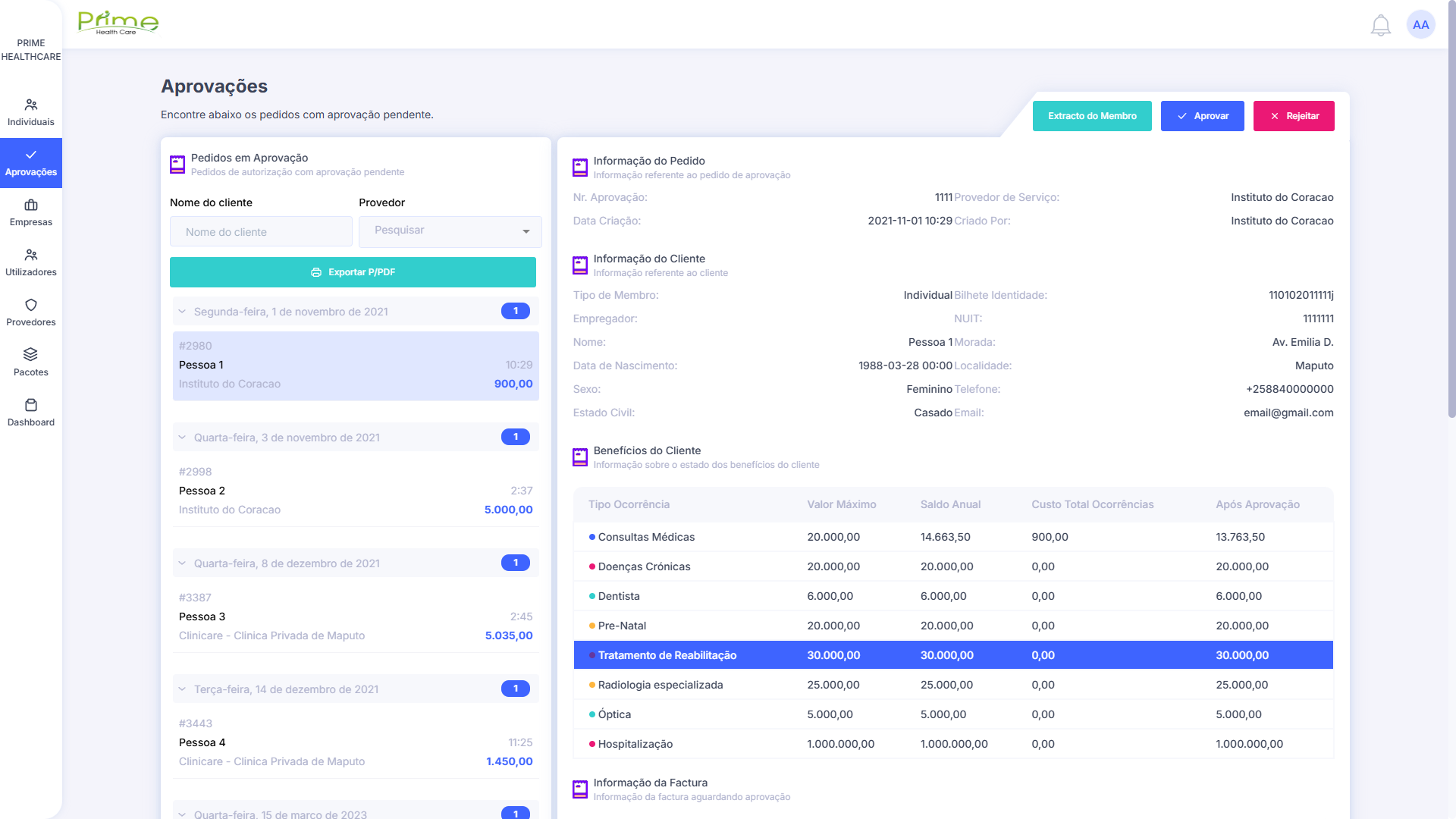Open Extracto do Membro
This screenshot has height=819, width=1456.
pos(1092,116)
